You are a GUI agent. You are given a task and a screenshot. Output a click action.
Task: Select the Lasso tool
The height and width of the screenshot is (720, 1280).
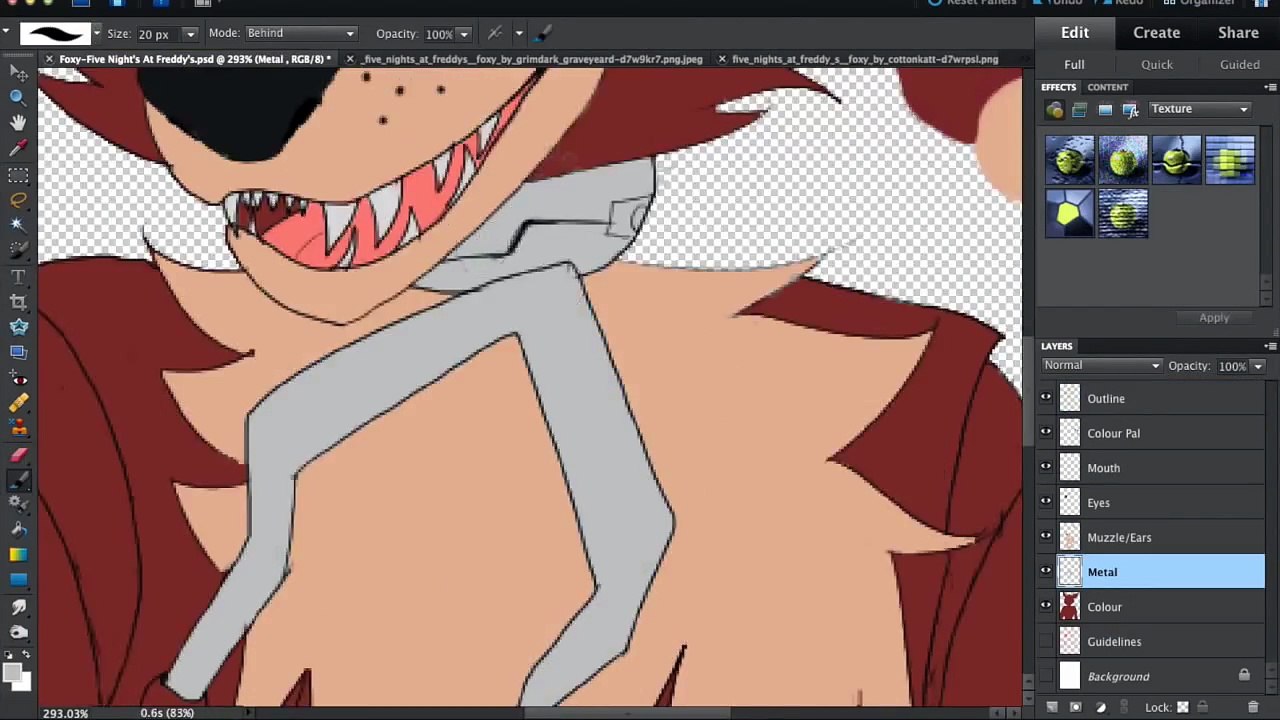click(18, 199)
